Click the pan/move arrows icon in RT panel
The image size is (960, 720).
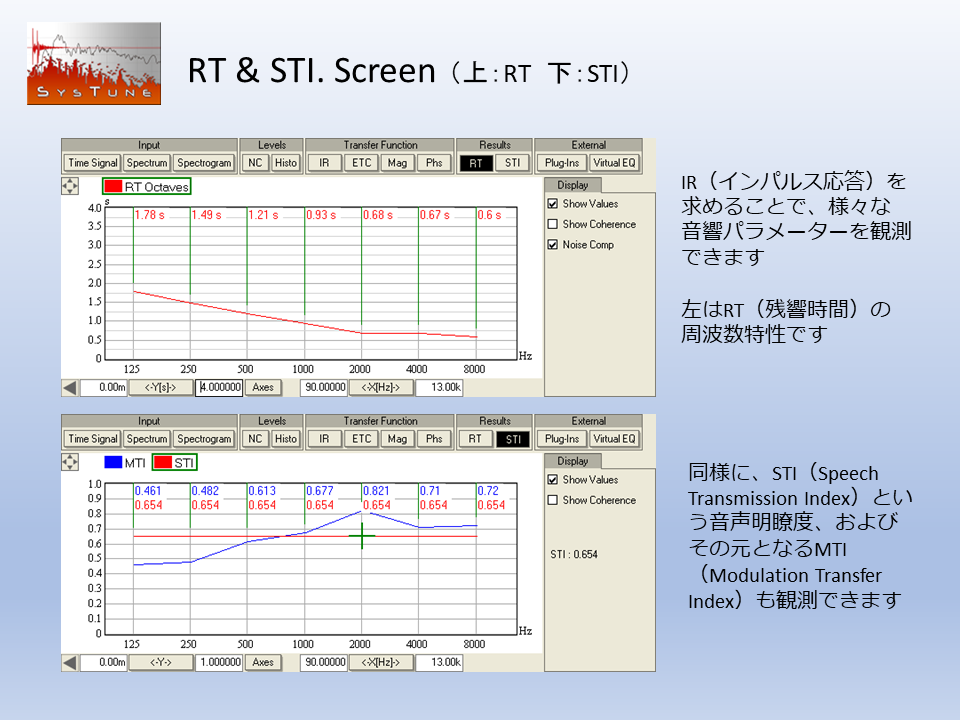click(70, 186)
